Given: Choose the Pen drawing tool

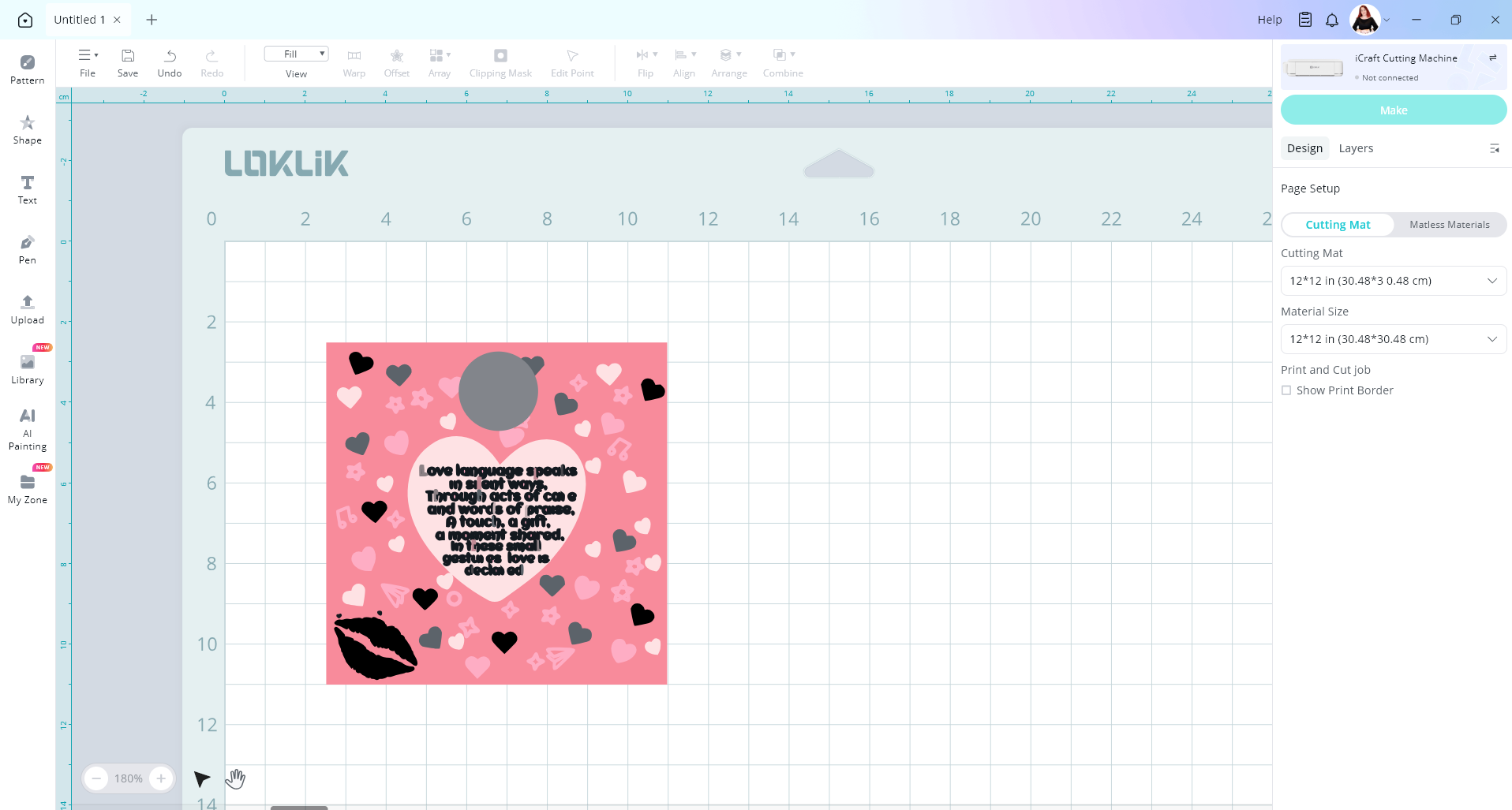Looking at the screenshot, I should [27, 249].
